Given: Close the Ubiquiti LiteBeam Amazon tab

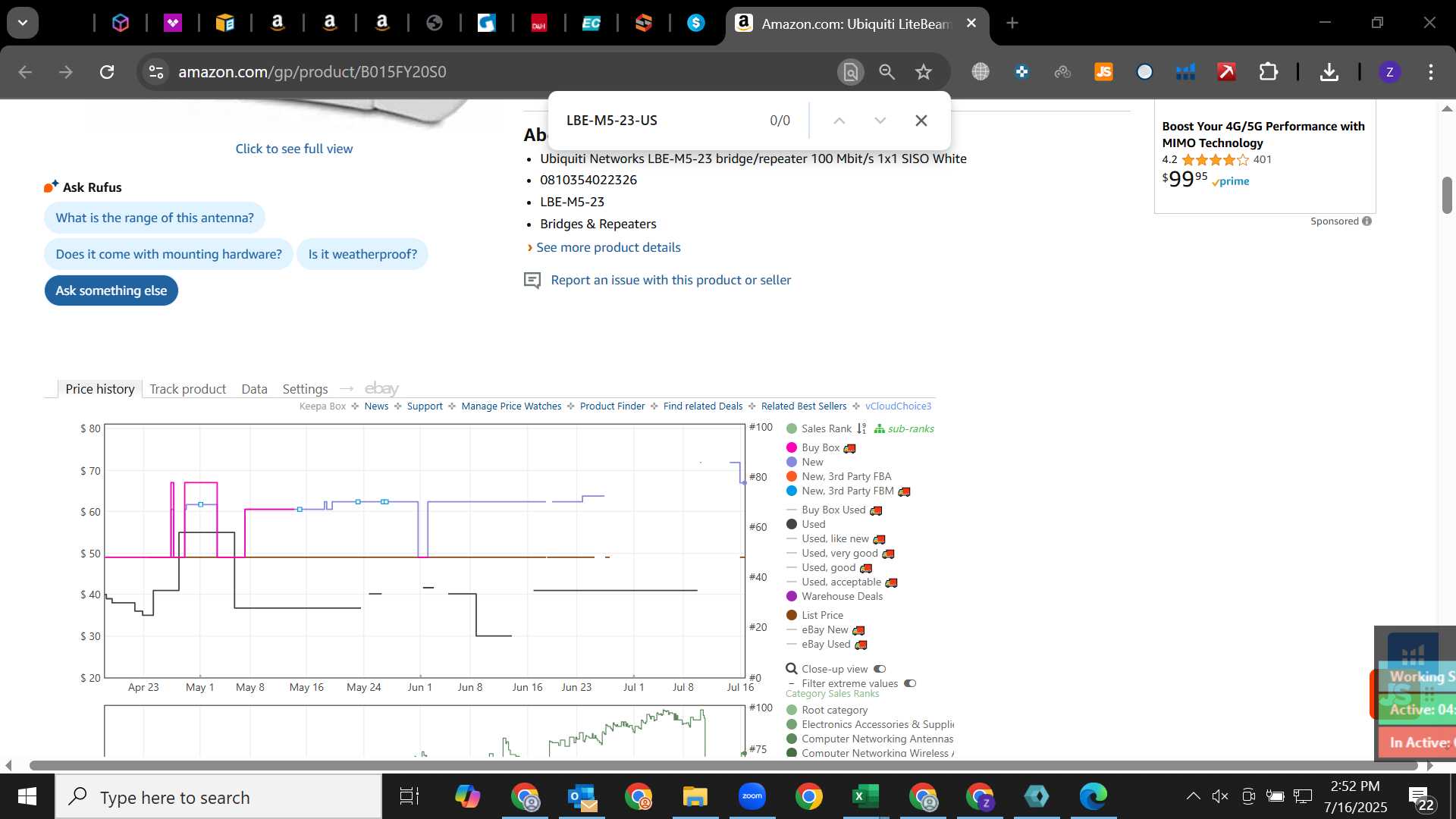Looking at the screenshot, I should coord(971,24).
